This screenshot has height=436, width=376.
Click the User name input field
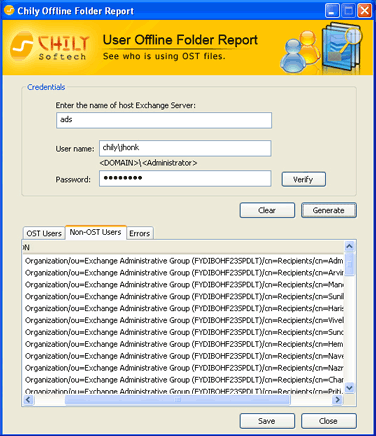[185, 148]
